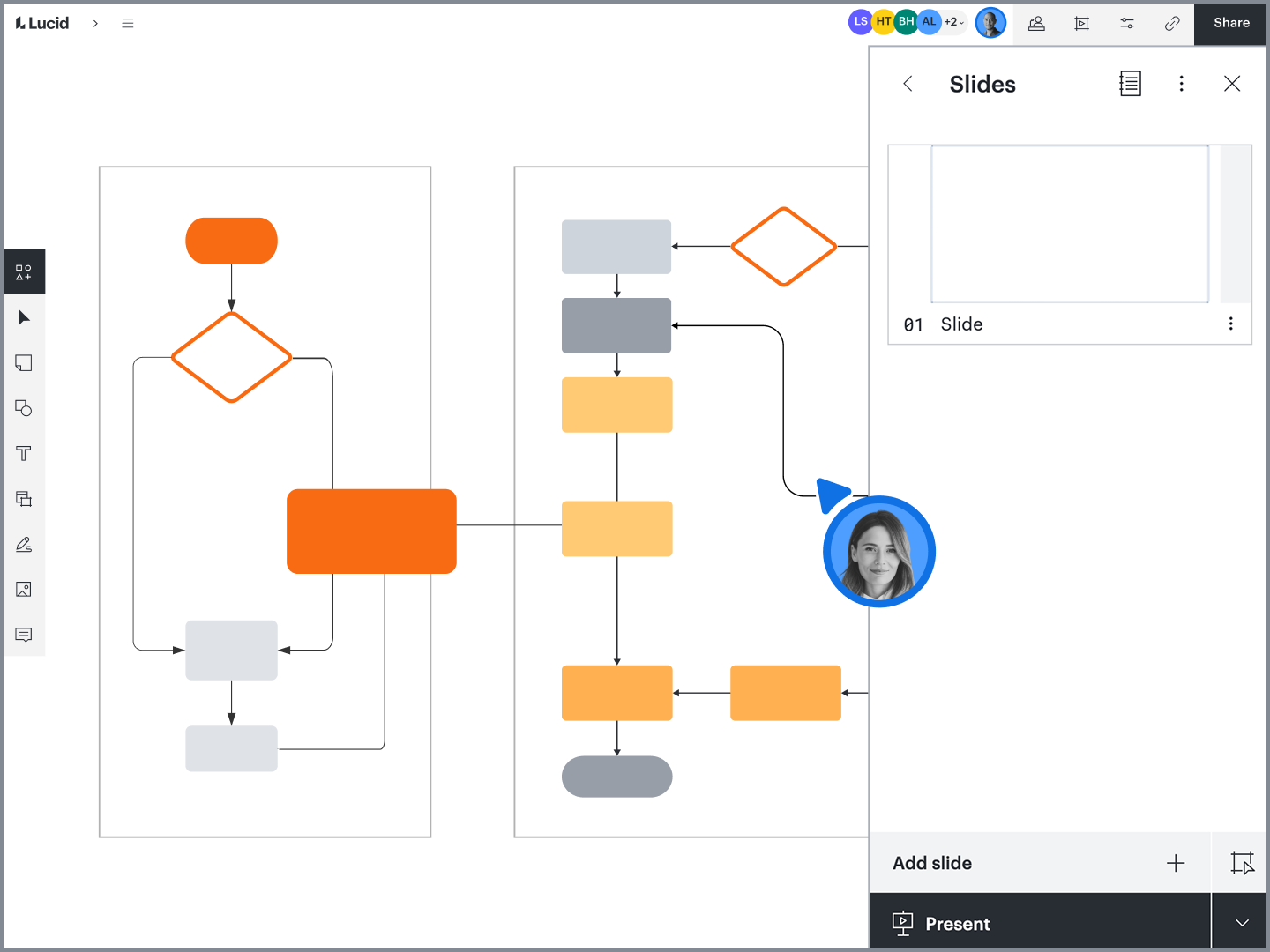Copy shareable link icon in header

[1172, 24]
